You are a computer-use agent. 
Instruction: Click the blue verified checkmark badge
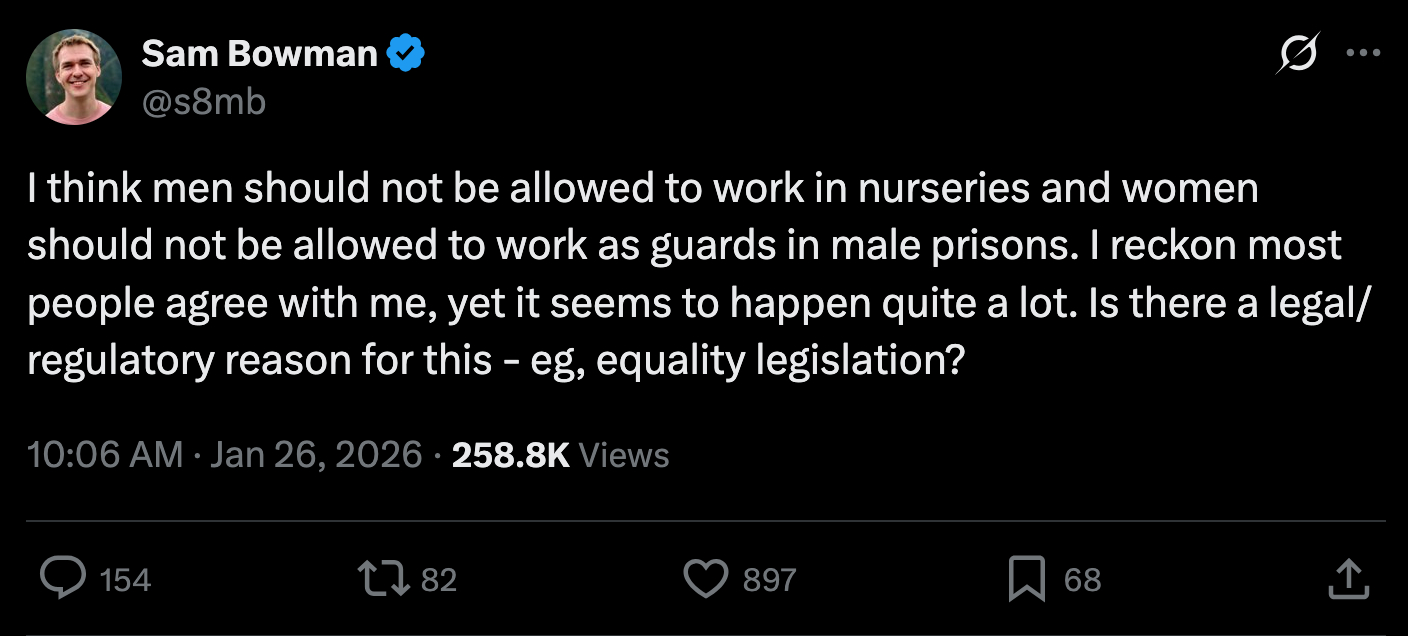406,54
